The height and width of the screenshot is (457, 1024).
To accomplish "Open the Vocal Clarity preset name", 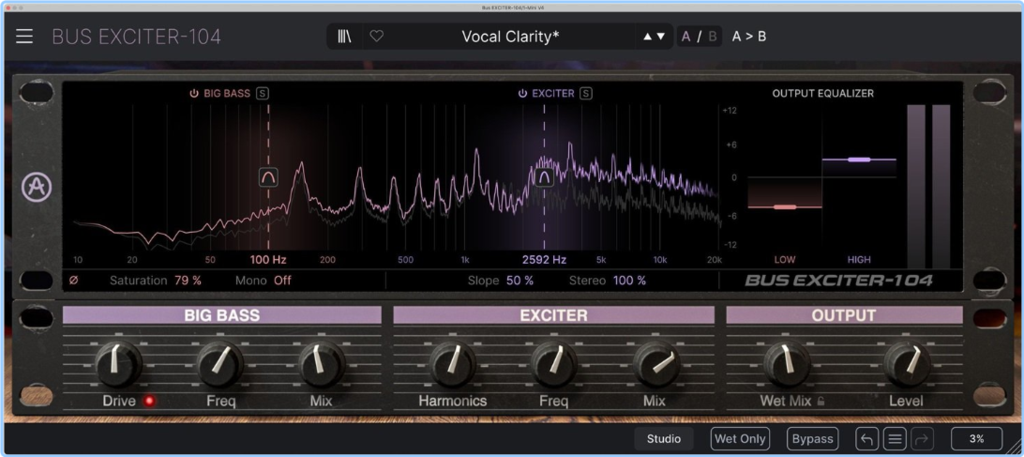I will click(510, 37).
